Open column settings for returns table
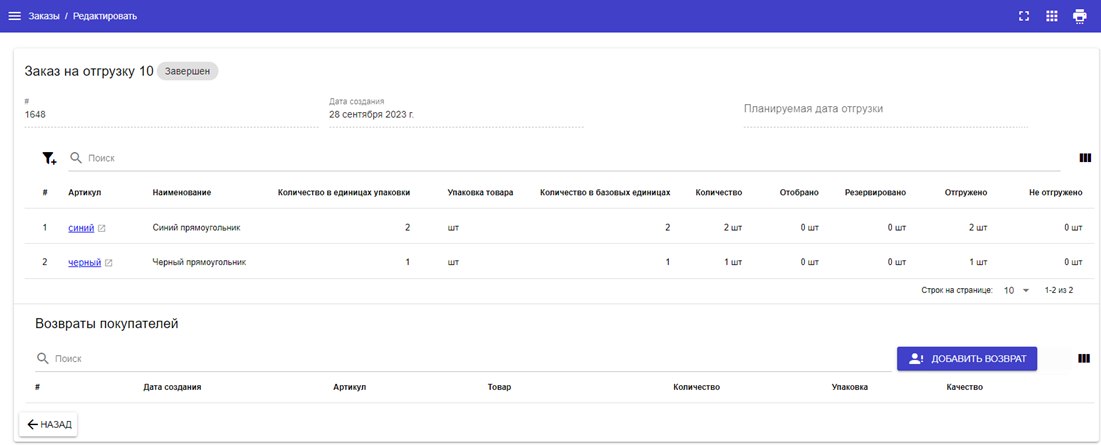 tap(1083, 358)
